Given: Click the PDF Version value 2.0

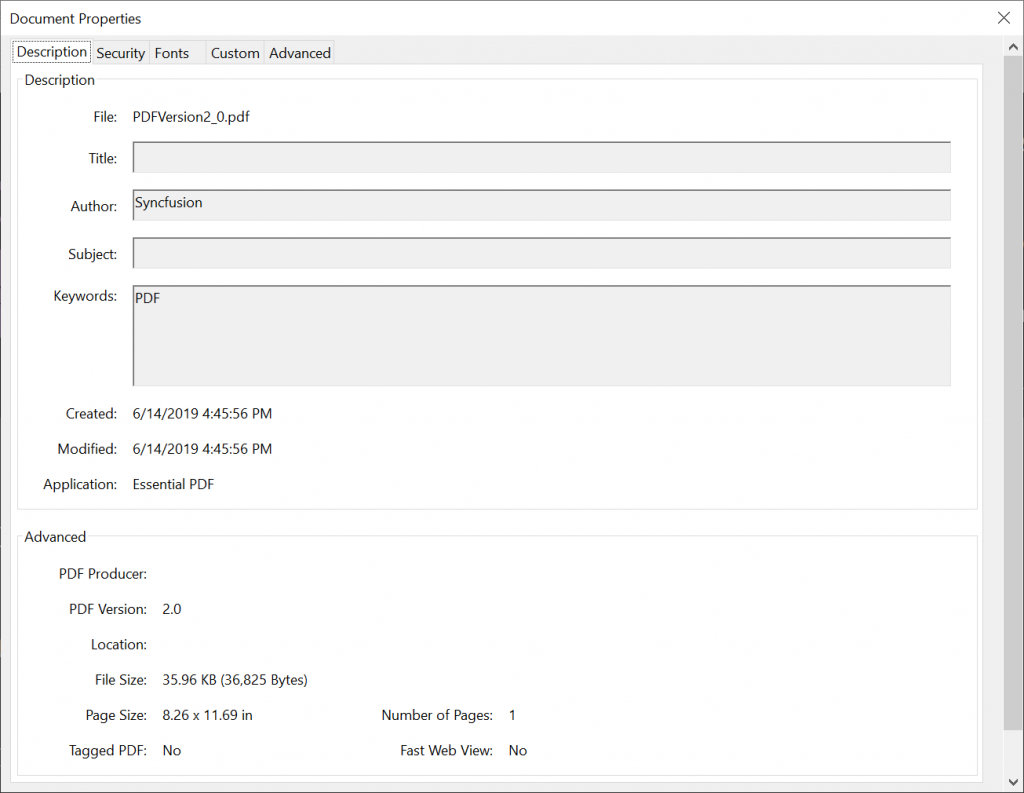Looking at the screenshot, I should point(171,608).
